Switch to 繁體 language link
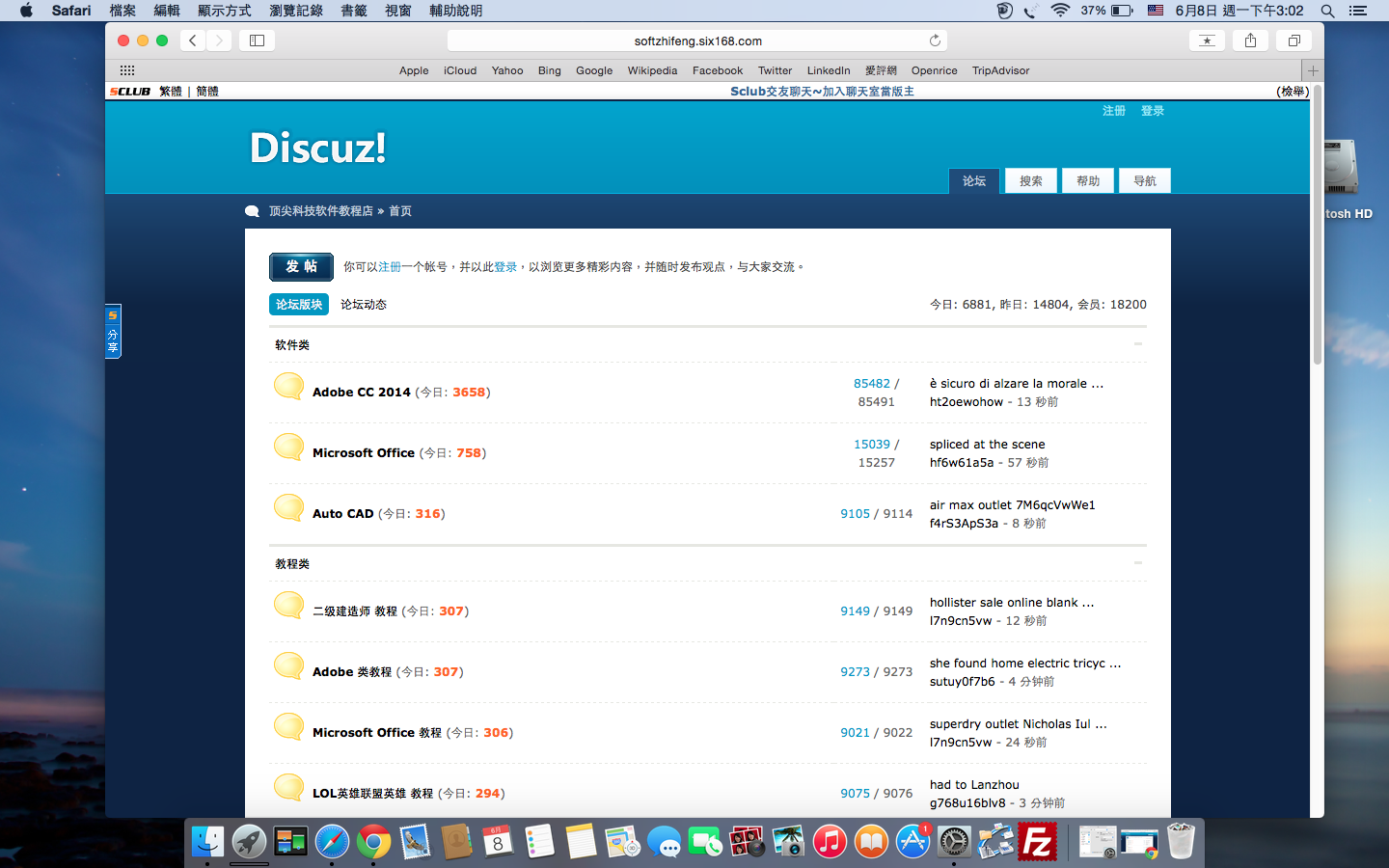This screenshot has width=1389, height=868. [171, 92]
